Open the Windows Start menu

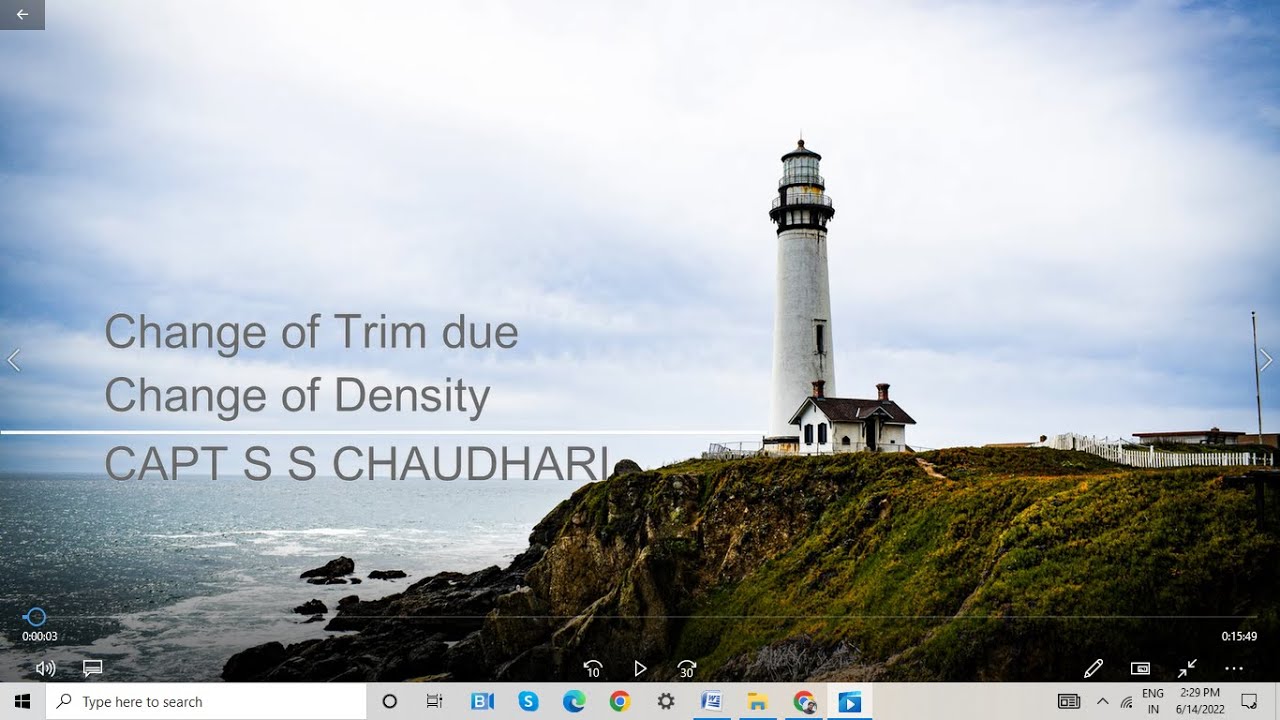[x=22, y=701]
